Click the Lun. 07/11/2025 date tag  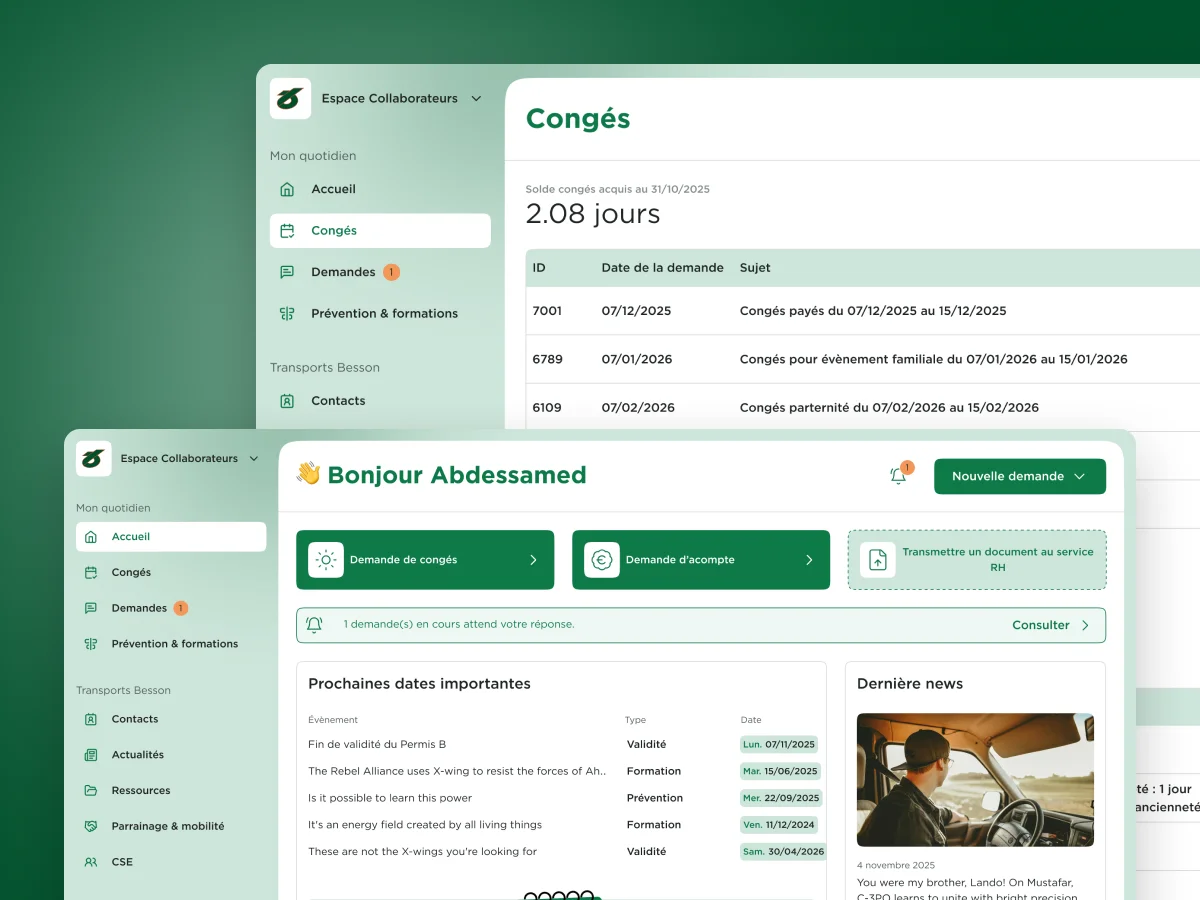779,744
